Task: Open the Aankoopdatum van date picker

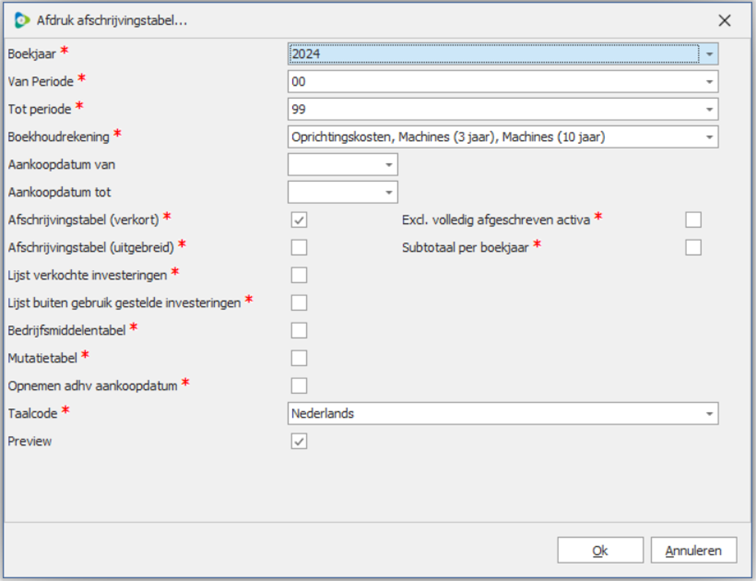Action: (x=387, y=164)
